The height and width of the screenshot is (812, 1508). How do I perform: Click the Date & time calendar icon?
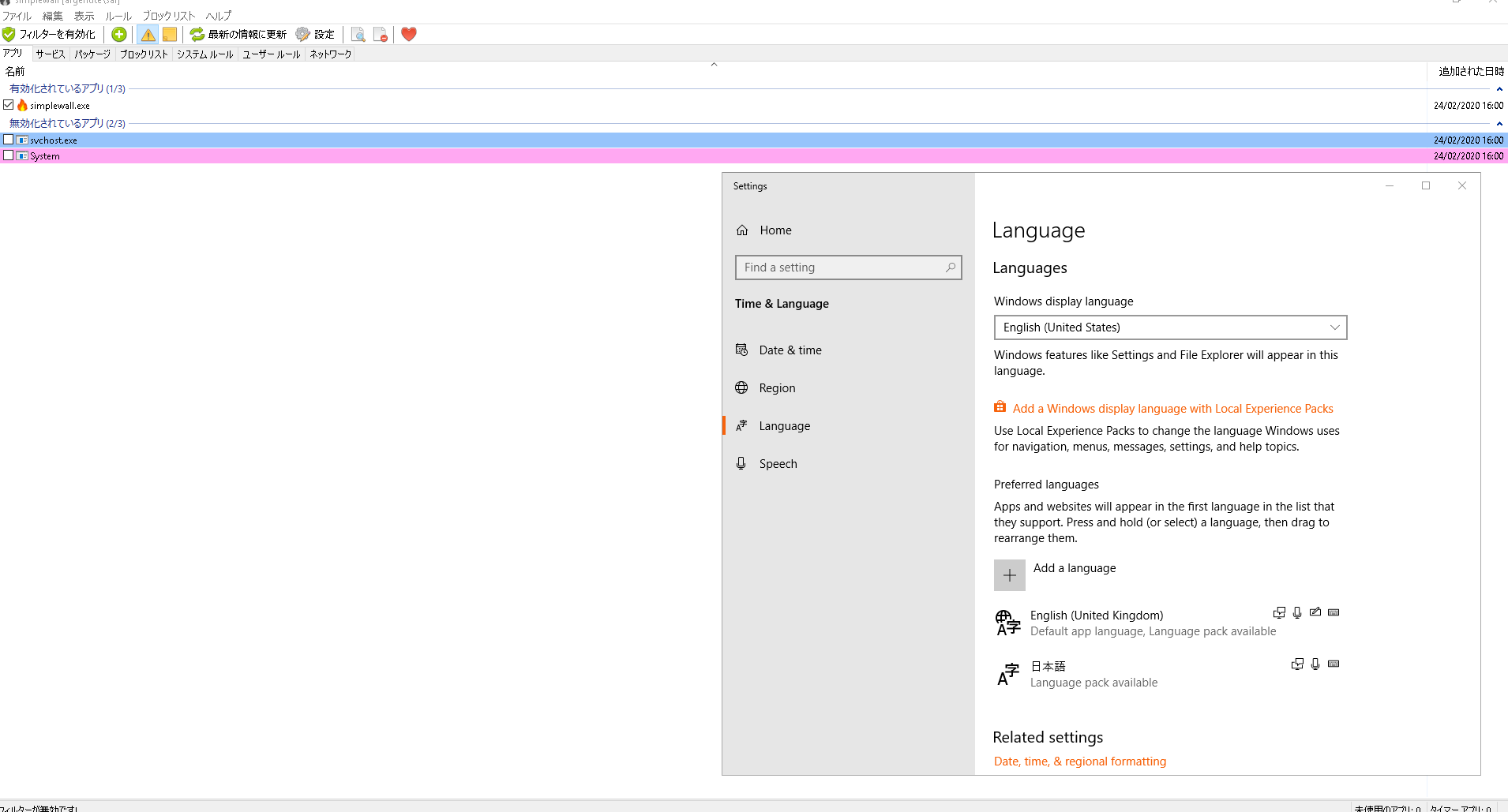(x=742, y=350)
